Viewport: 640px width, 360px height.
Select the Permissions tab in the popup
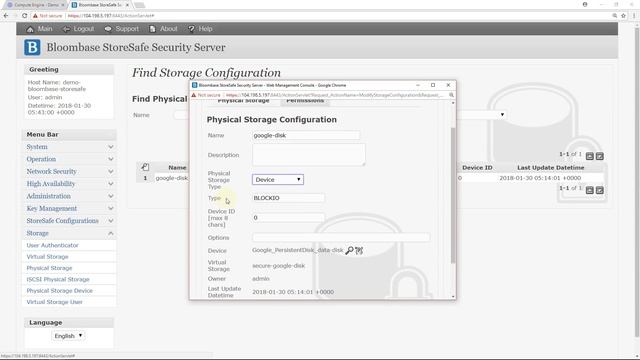(305, 101)
